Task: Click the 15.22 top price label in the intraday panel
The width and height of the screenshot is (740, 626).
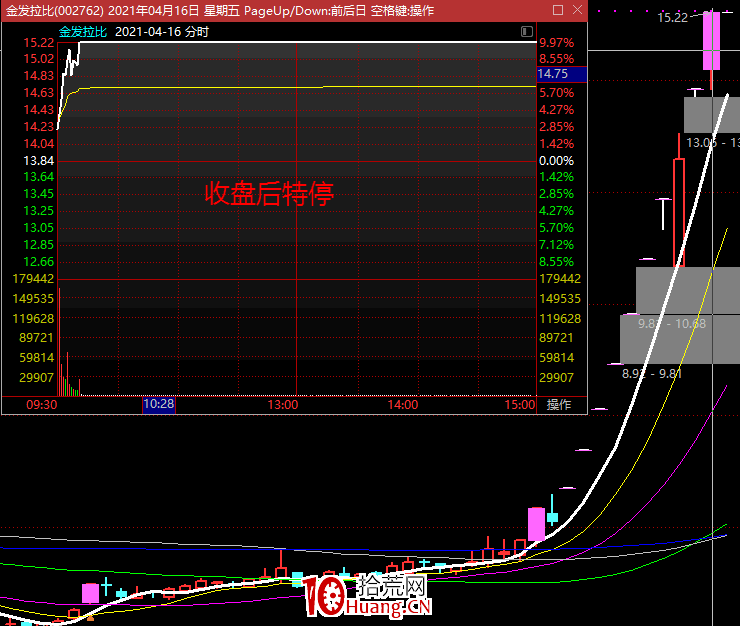Action: (x=39, y=42)
